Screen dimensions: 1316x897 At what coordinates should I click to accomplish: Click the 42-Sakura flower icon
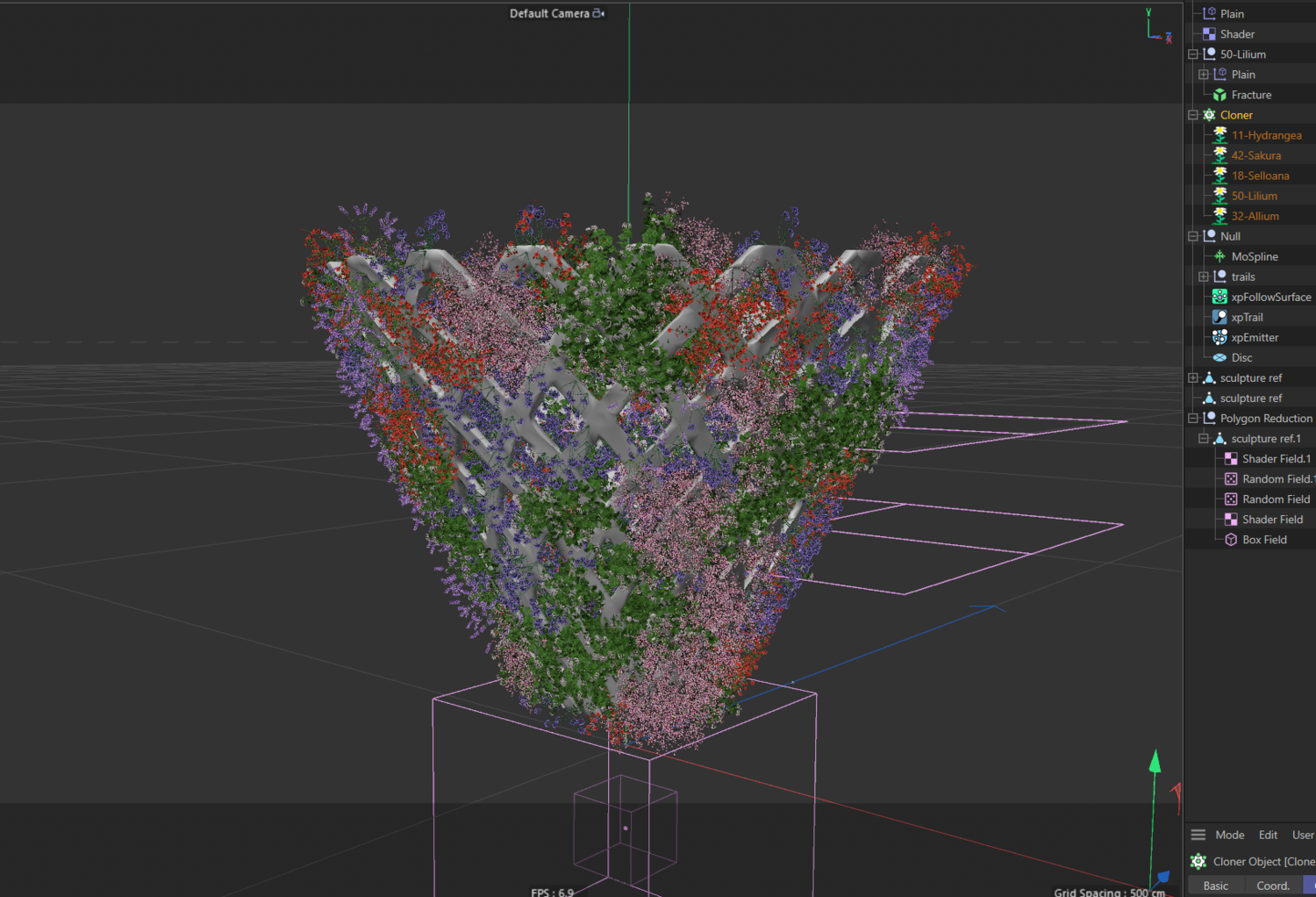pos(1219,155)
